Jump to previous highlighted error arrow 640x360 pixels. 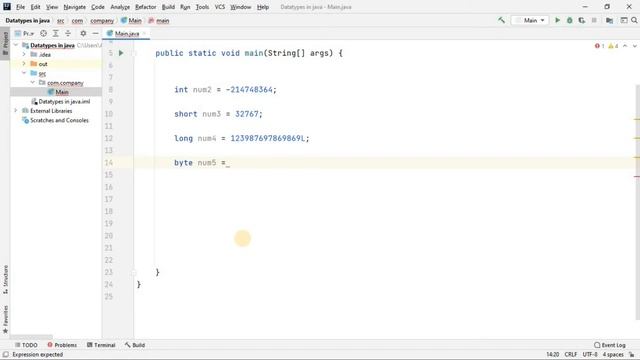click(625, 46)
